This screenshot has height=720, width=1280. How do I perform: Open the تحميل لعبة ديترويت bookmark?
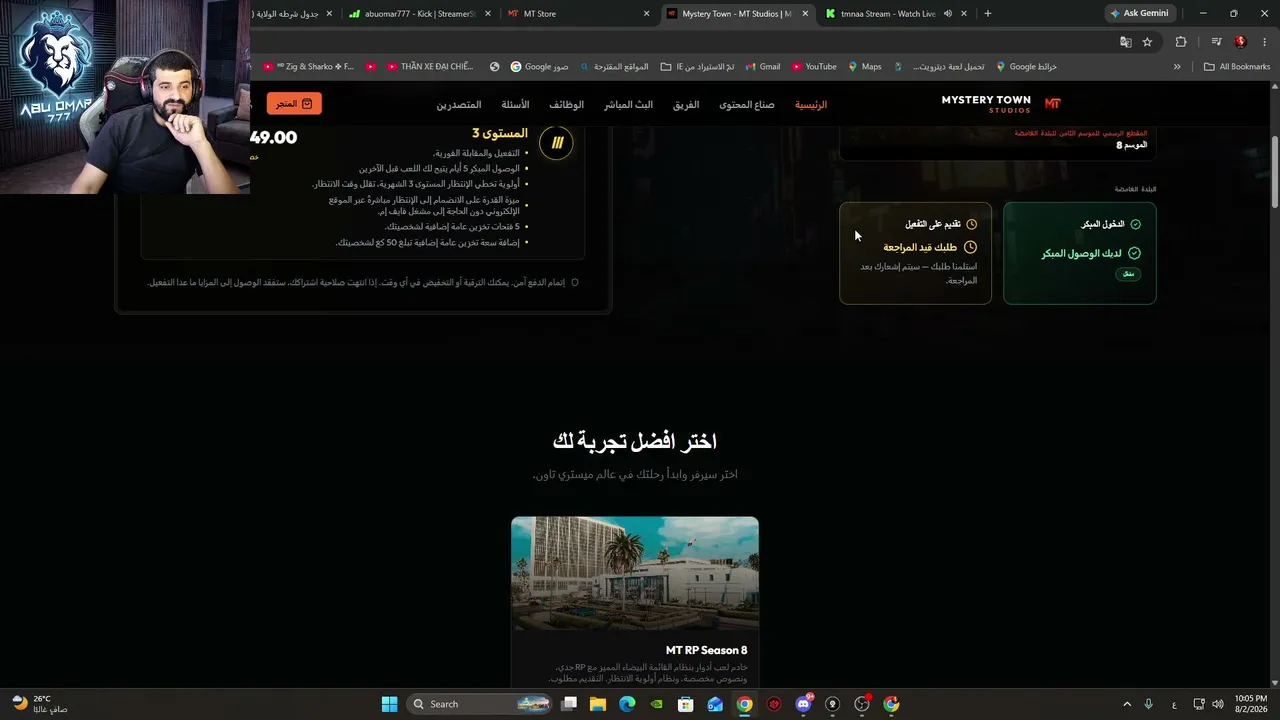tap(939, 67)
